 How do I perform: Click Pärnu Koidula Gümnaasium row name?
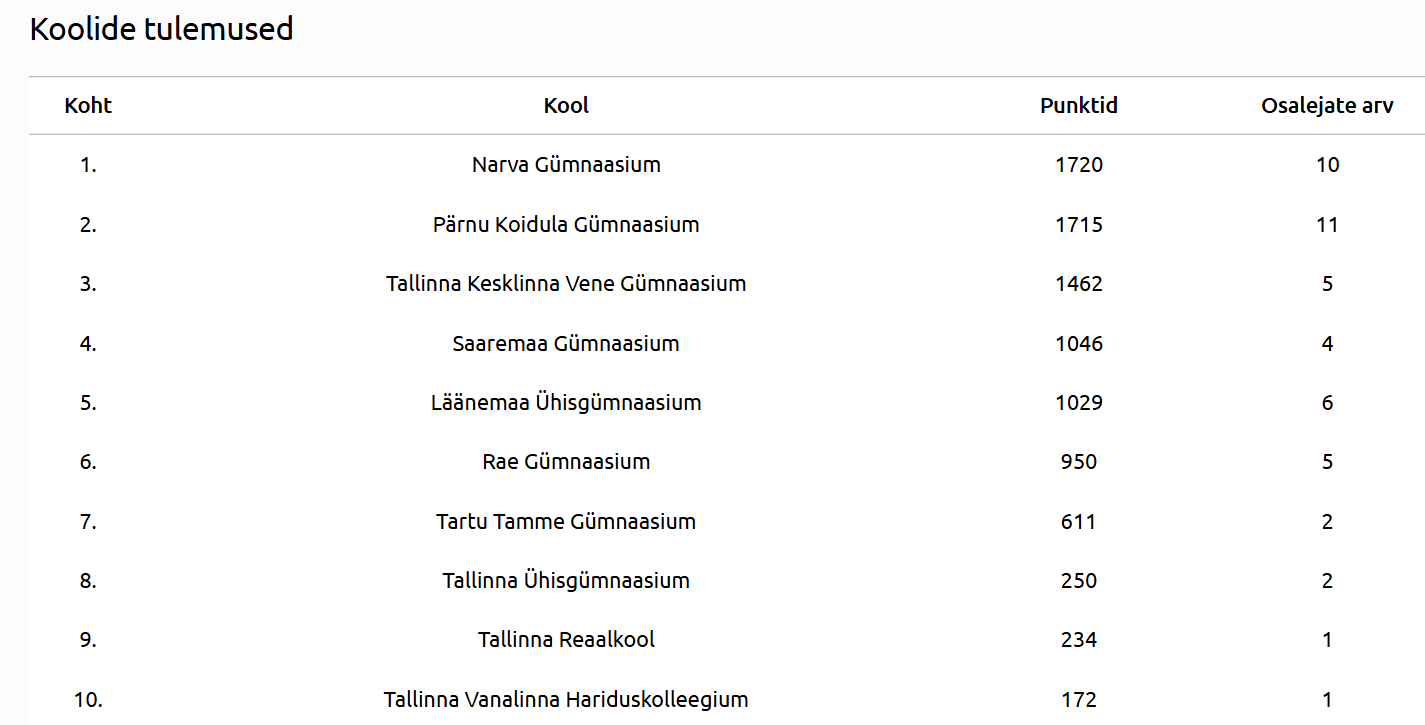(x=566, y=224)
